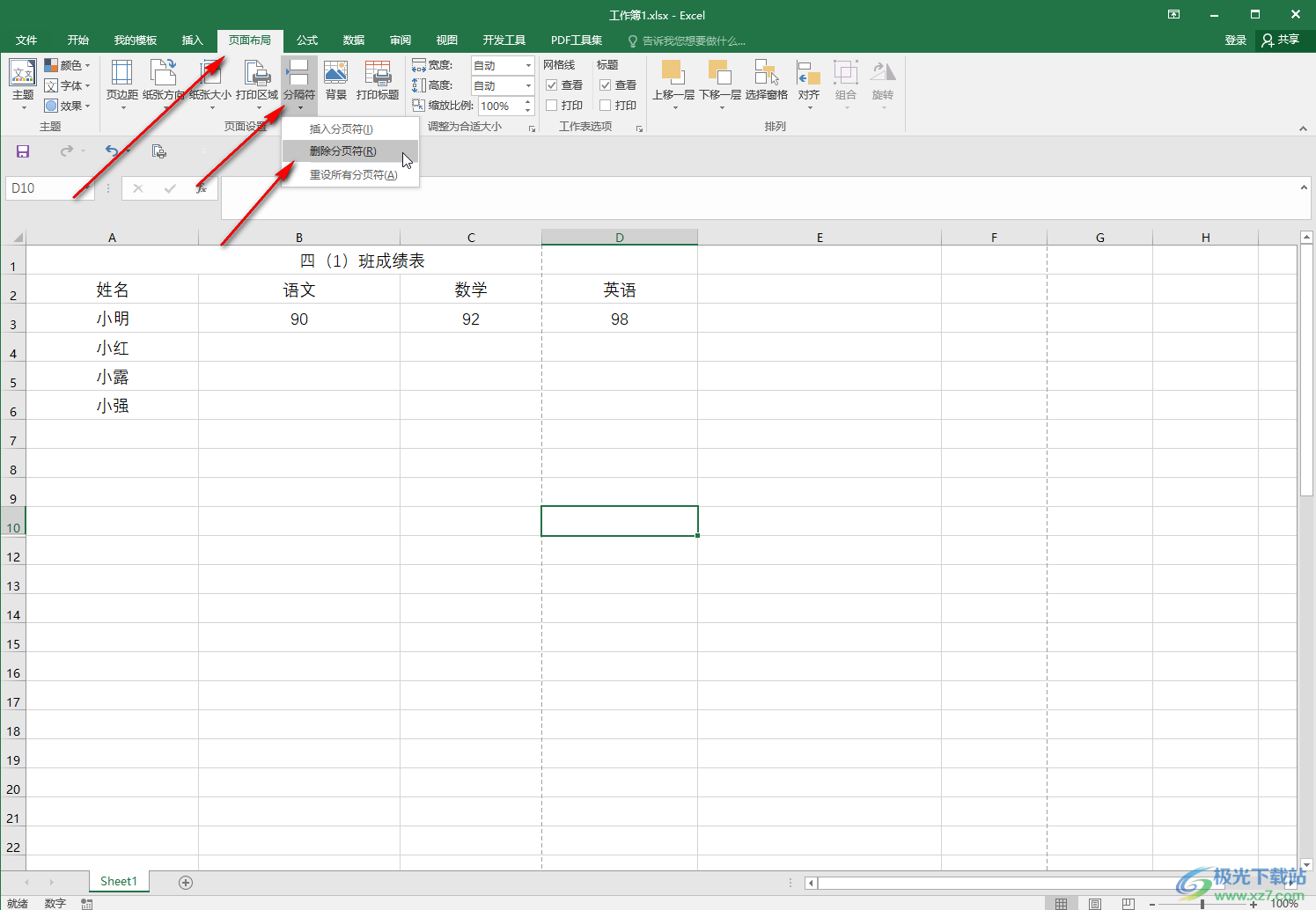
Task: Select the Sheet1 tab
Action: [x=119, y=881]
